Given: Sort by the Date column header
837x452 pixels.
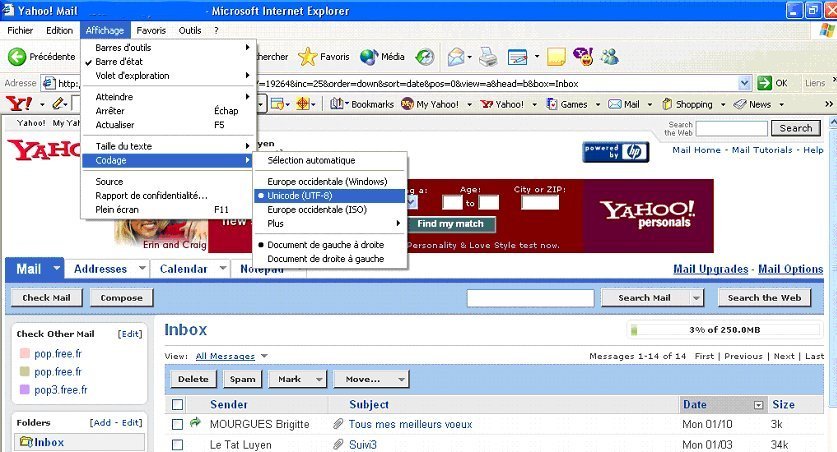Looking at the screenshot, I should (695, 405).
